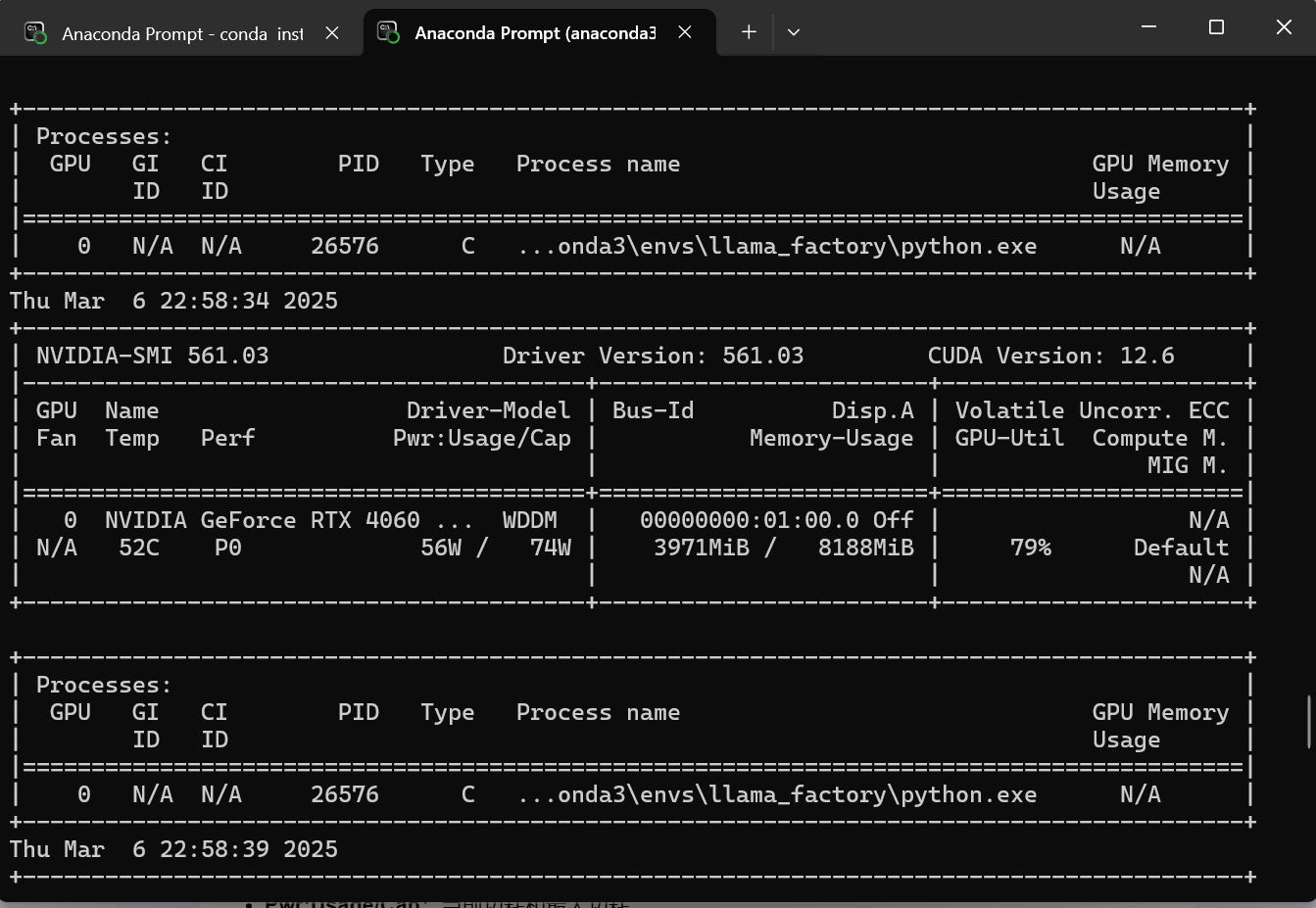Click the 'Thu Mar 6 22:58:34 2025' timestamp
This screenshot has height=908, width=1316.
click(173, 301)
